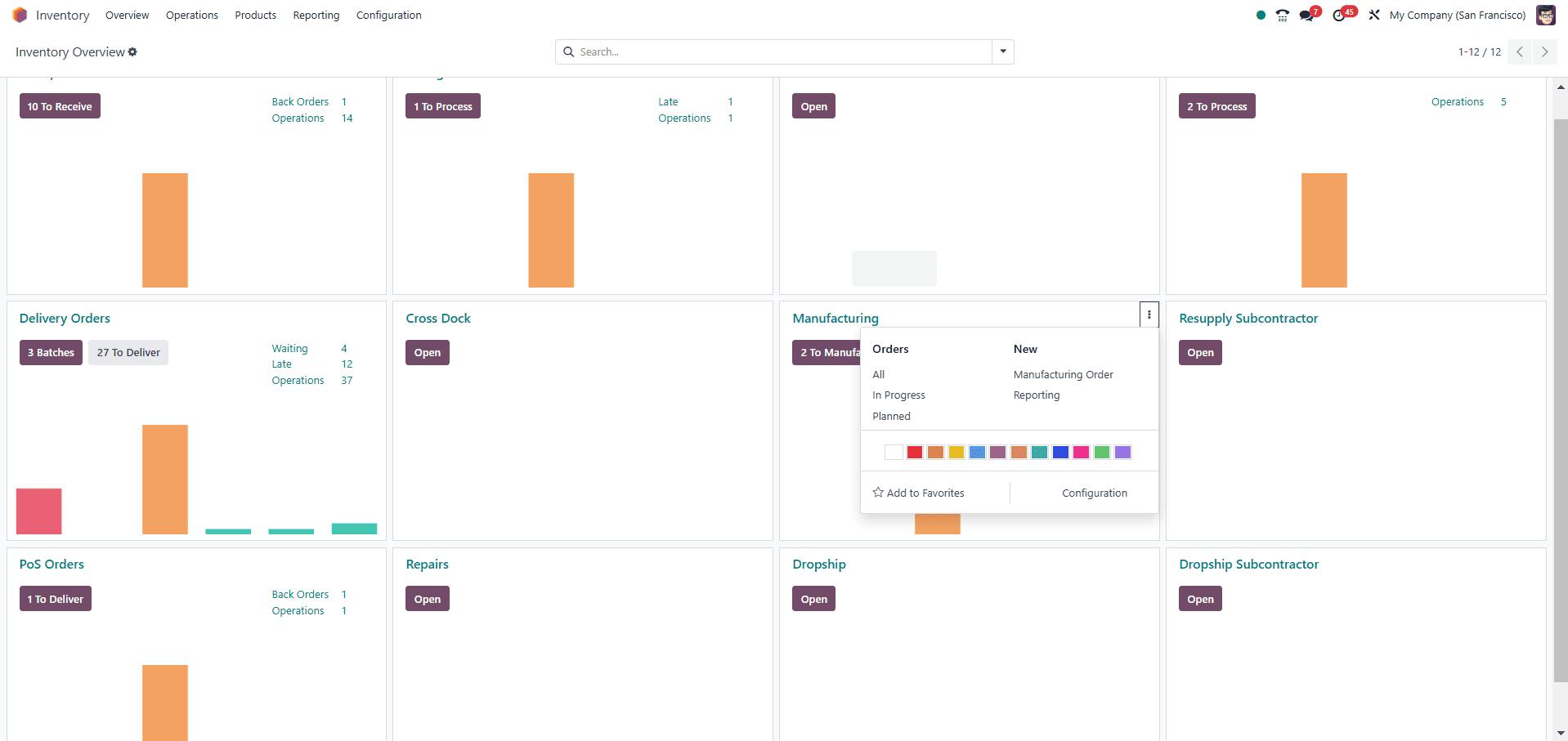Image resolution: width=1568 pixels, height=741 pixels.
Task: Go to next page with right arrow
Action: (1544, 52)
